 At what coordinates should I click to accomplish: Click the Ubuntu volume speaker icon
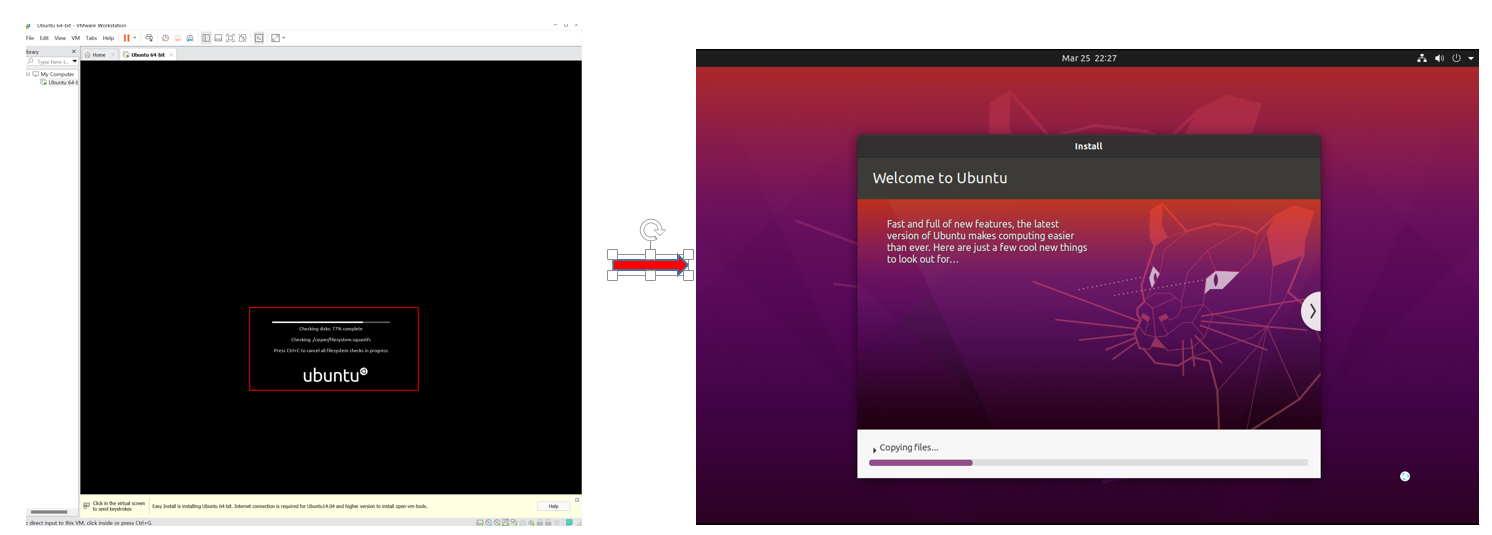[x=1439, y=58]
